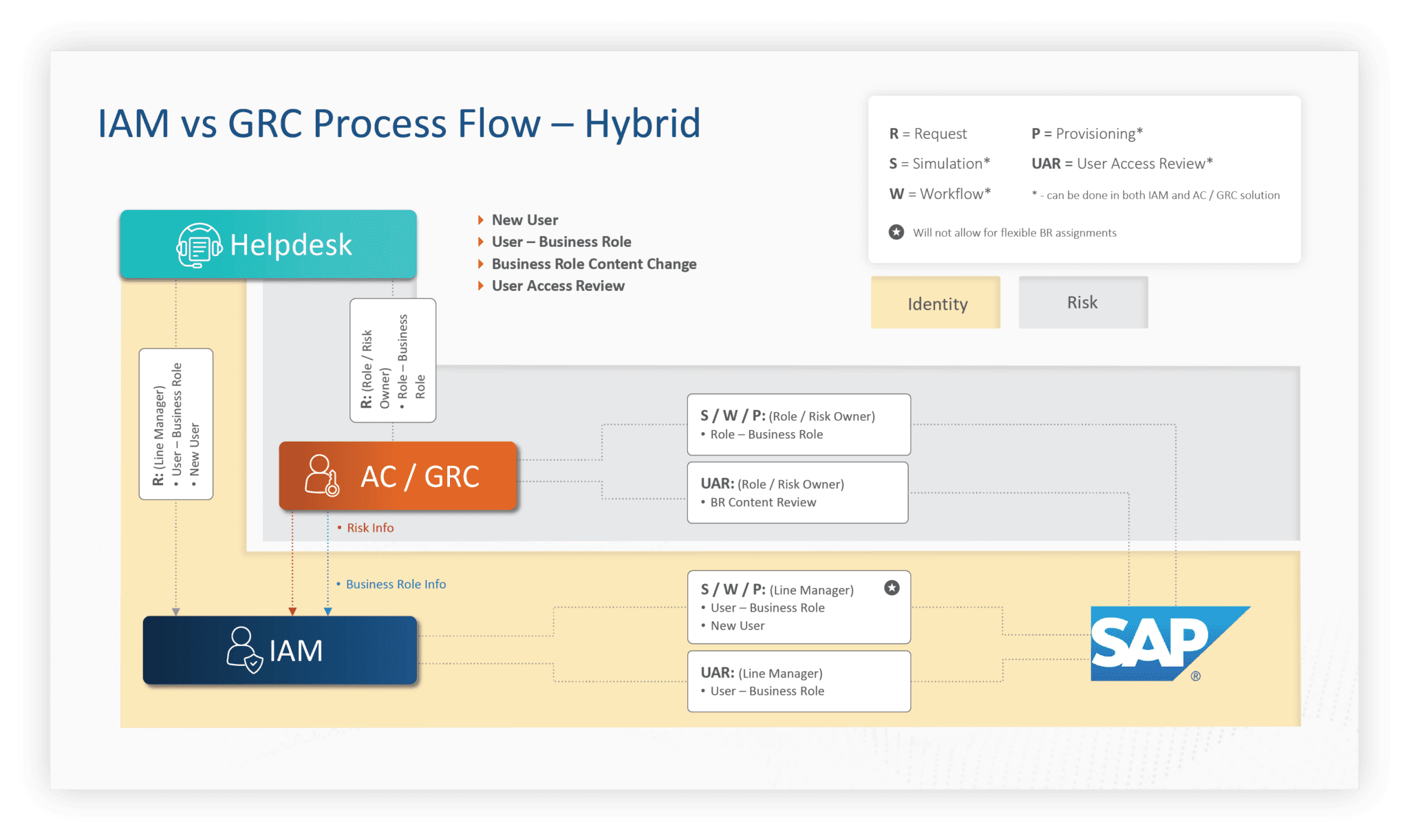Expand the R: (Role / Risk Owner) request box

[392, 358]
